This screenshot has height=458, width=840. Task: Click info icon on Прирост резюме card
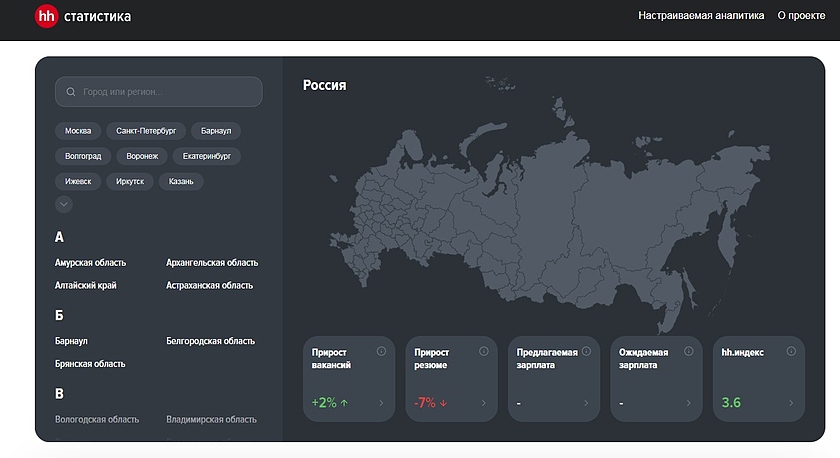tap(484, 351)
